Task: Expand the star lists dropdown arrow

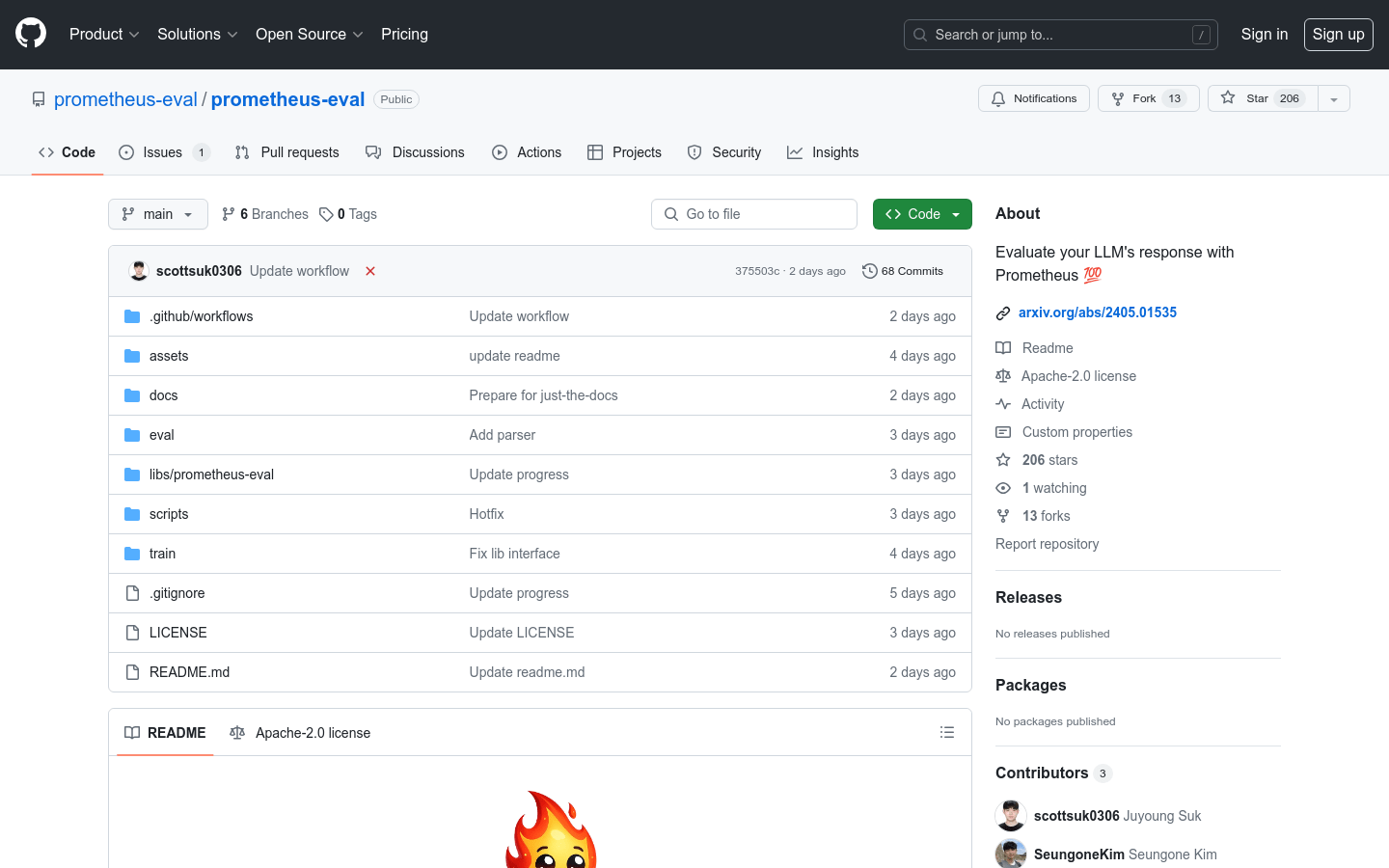Action: [1334, 98]
